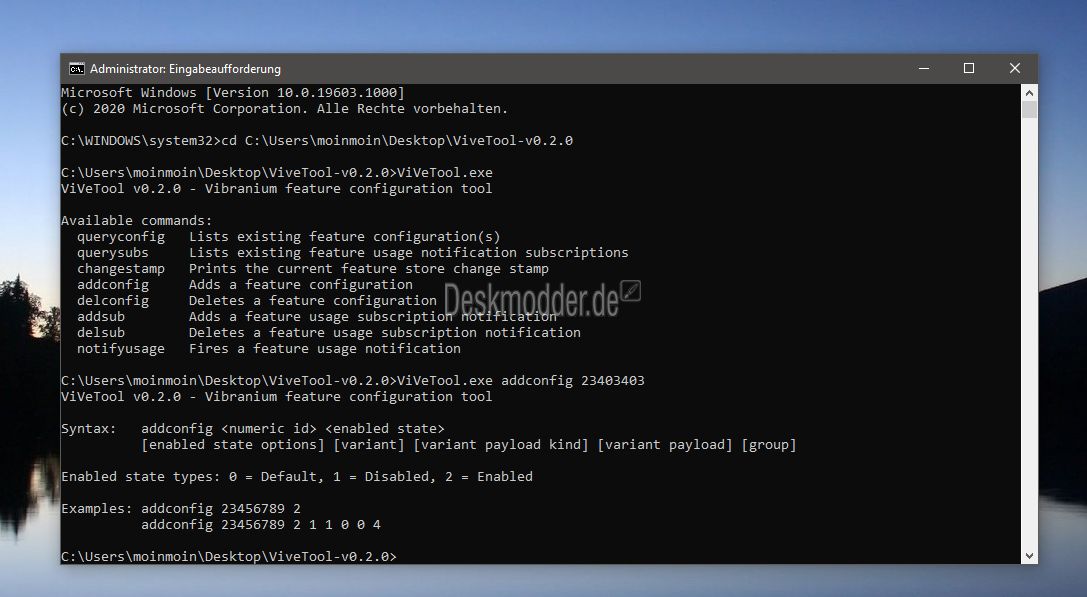Click 'Prints the current feature store change stamp'

pos(369,269)
